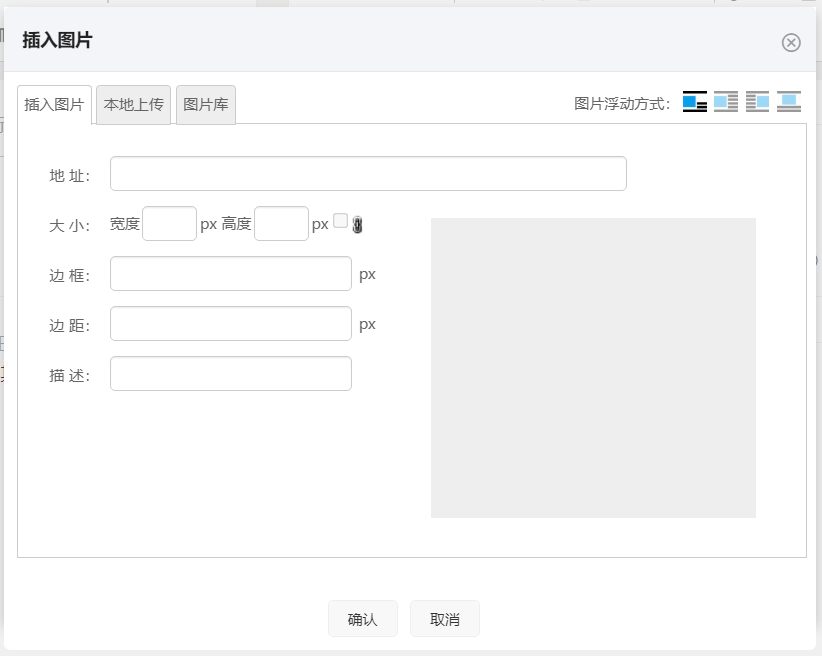
Task: Switch to the 插入图片 tab
Action: click(x=54, y=105)
